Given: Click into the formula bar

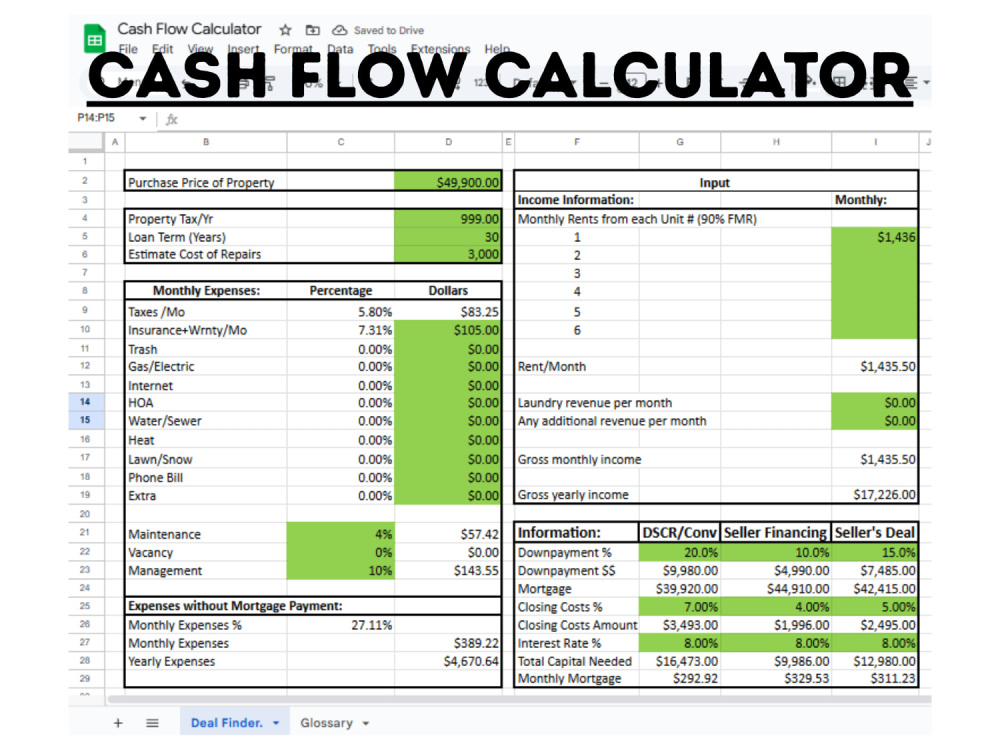Looking at the screenshot, I should point(548,119).
